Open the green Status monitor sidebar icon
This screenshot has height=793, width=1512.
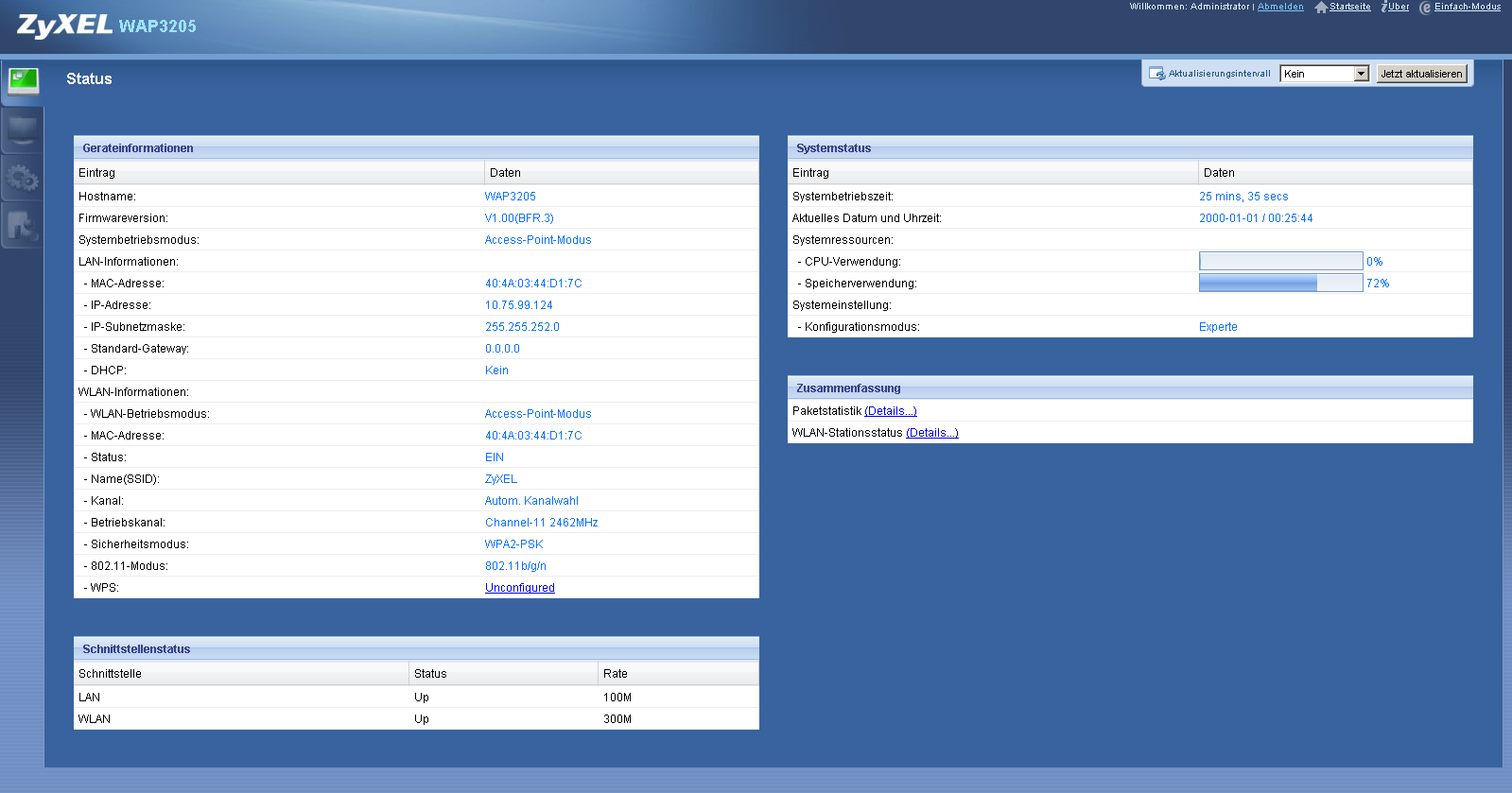pos(23,82)
